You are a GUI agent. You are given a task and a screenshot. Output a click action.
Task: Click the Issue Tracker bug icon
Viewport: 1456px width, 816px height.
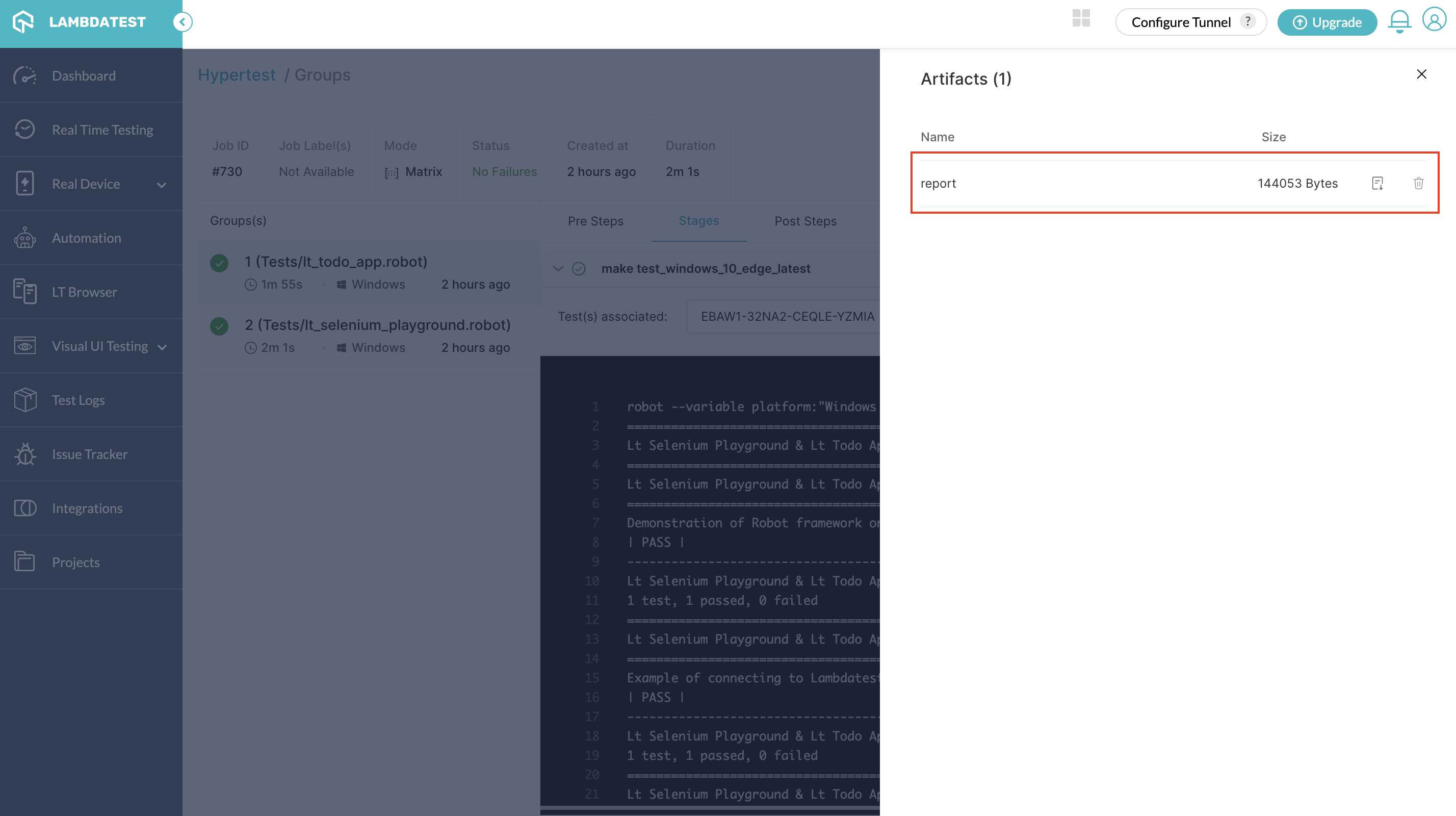[25, 453]
